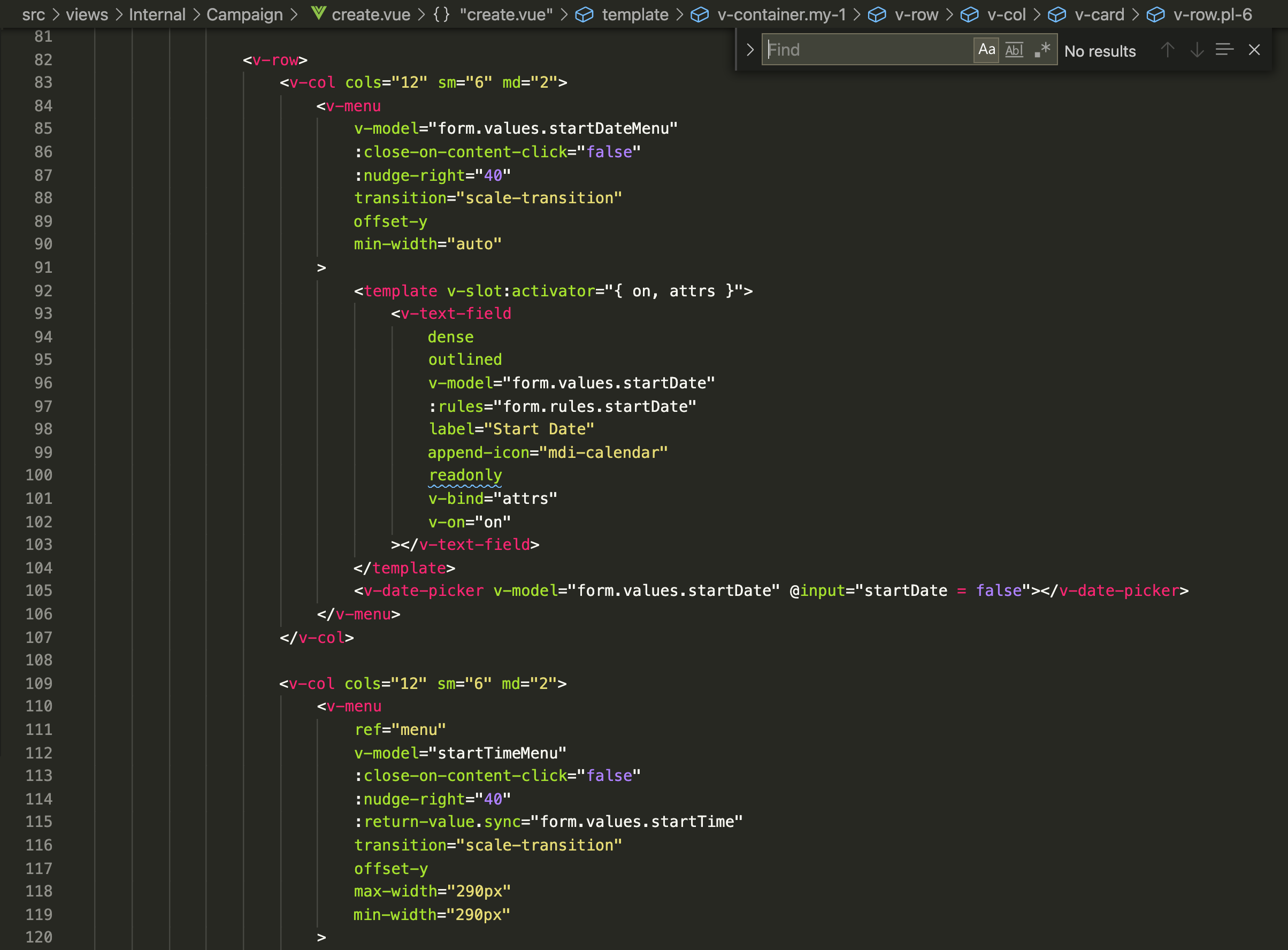Screen dimensions: 1288x950
Task: Select v-col breadcrumb symbol
Action: click(x=1006, y=14)
